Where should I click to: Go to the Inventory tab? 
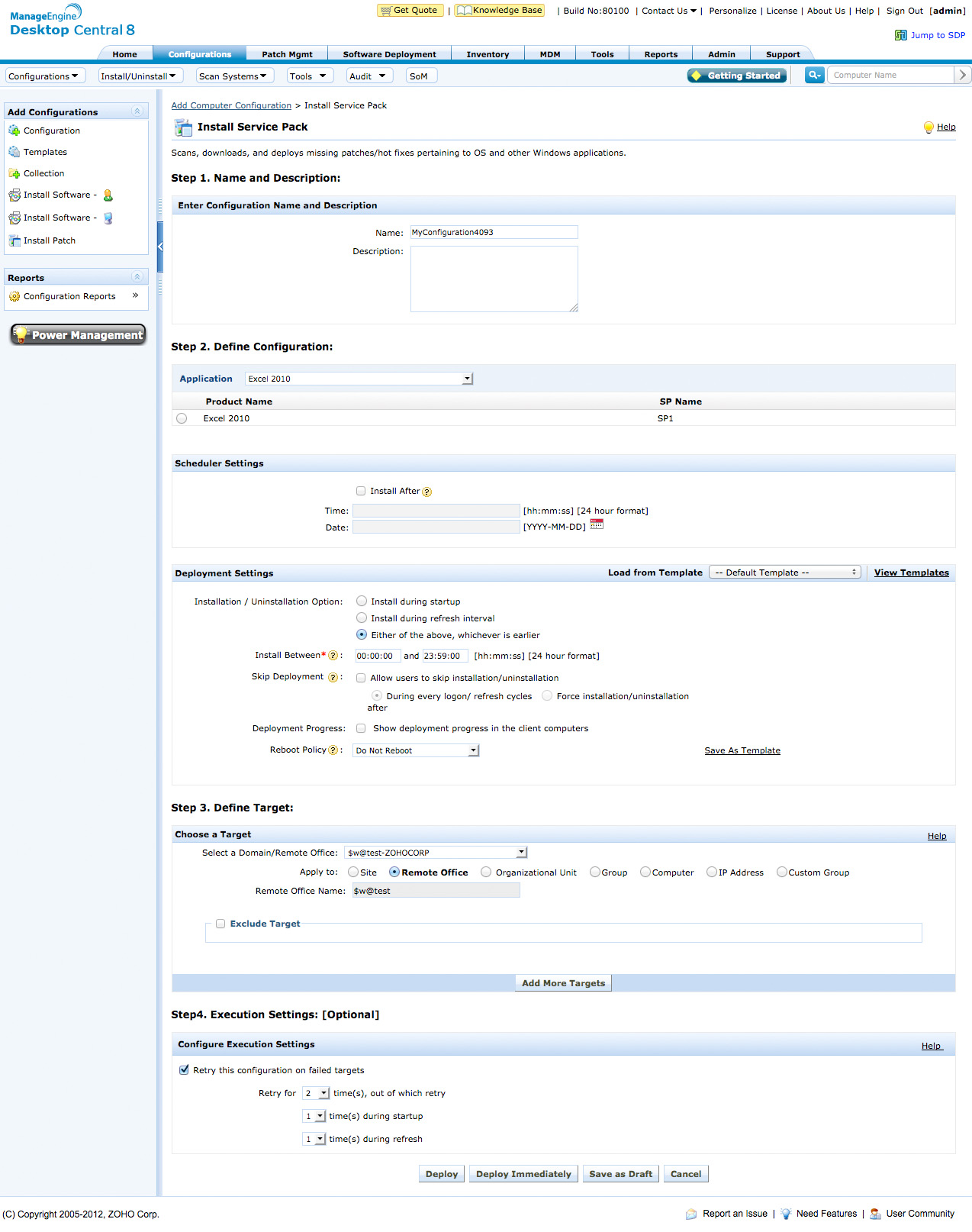tap(488, 54)
